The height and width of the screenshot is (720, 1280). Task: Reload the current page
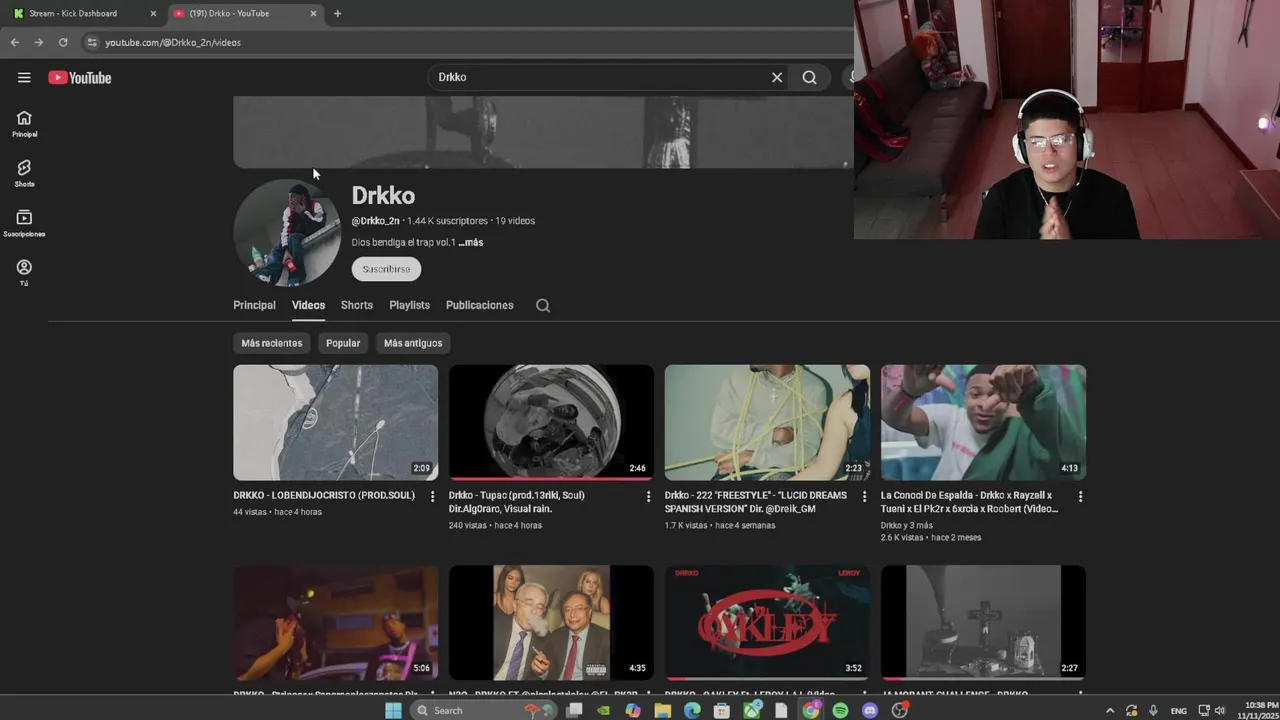(63, 42)
